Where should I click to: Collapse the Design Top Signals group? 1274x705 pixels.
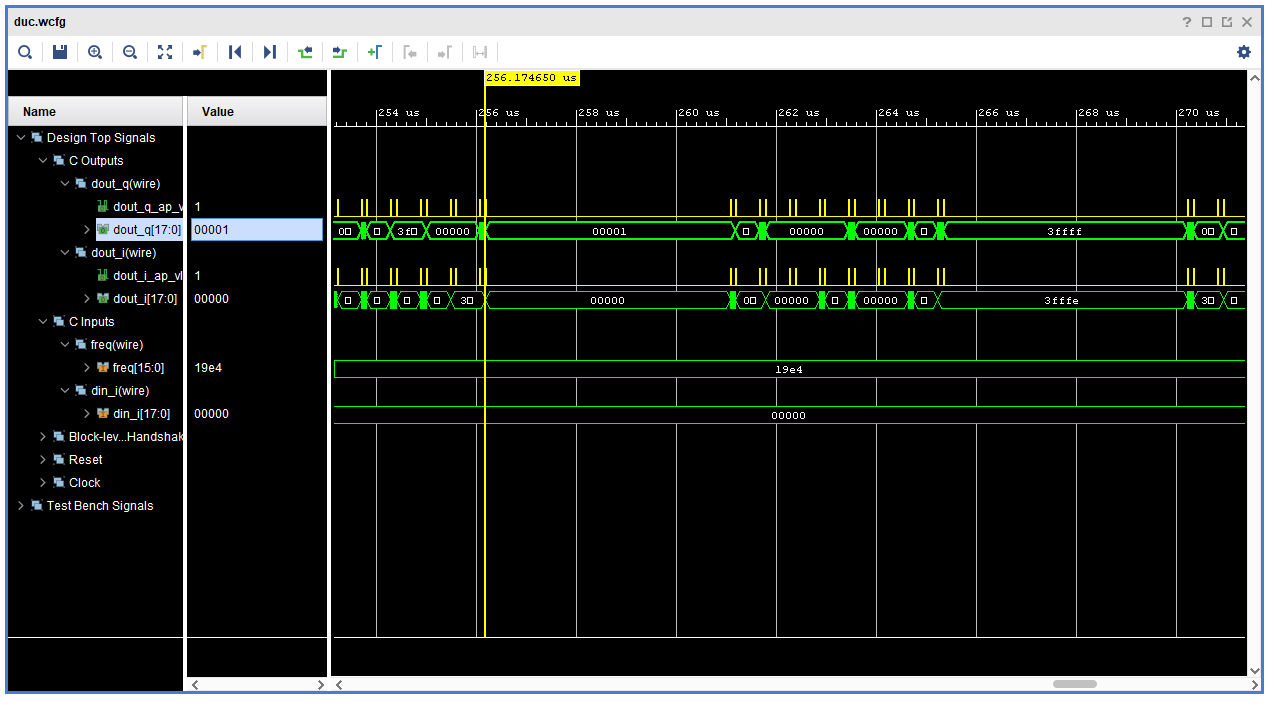pyautogui.click(x=21, y=138)
